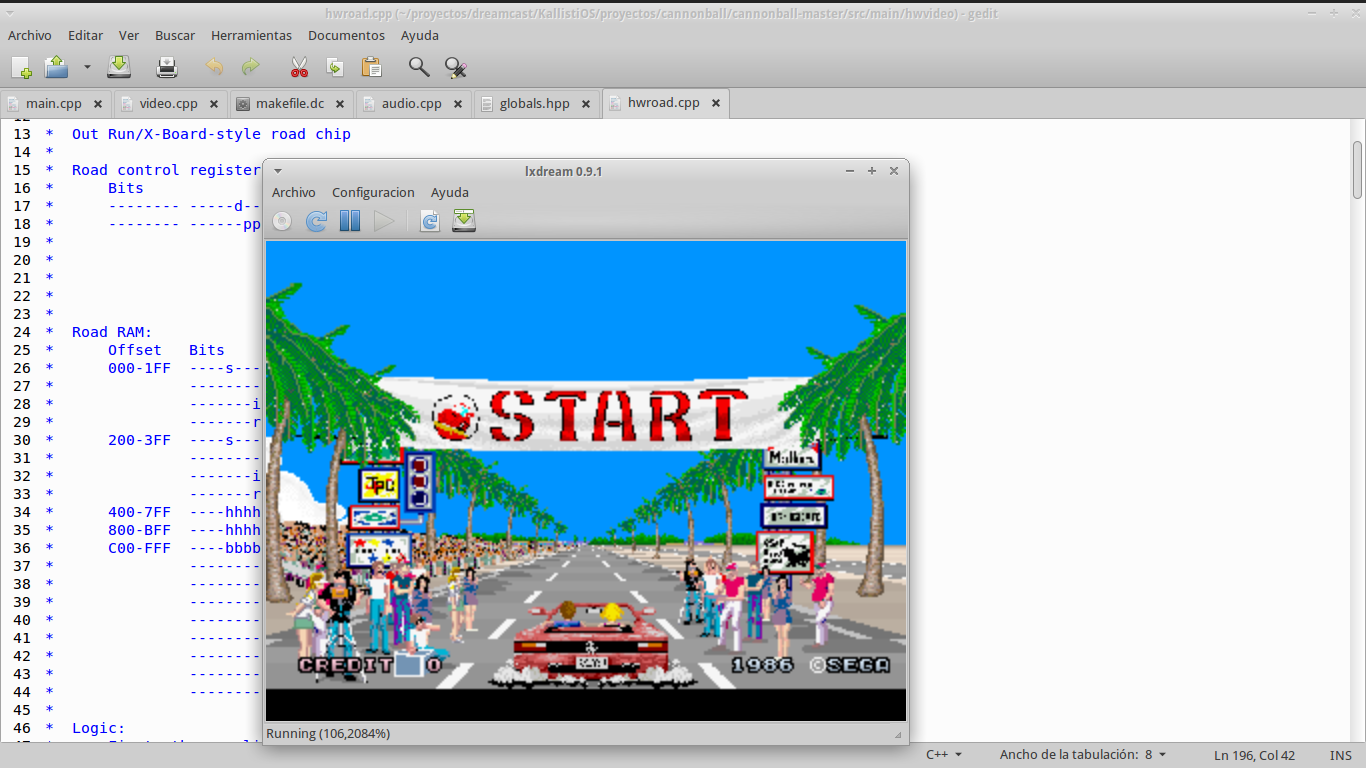Close the audio.cpp tab

458,104
